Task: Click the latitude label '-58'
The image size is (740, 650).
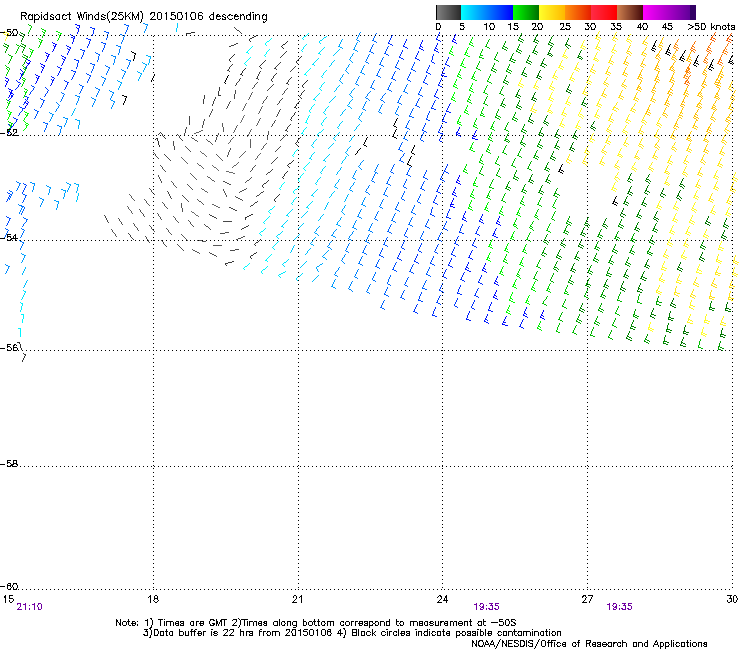Action: (x=9, y=464)
